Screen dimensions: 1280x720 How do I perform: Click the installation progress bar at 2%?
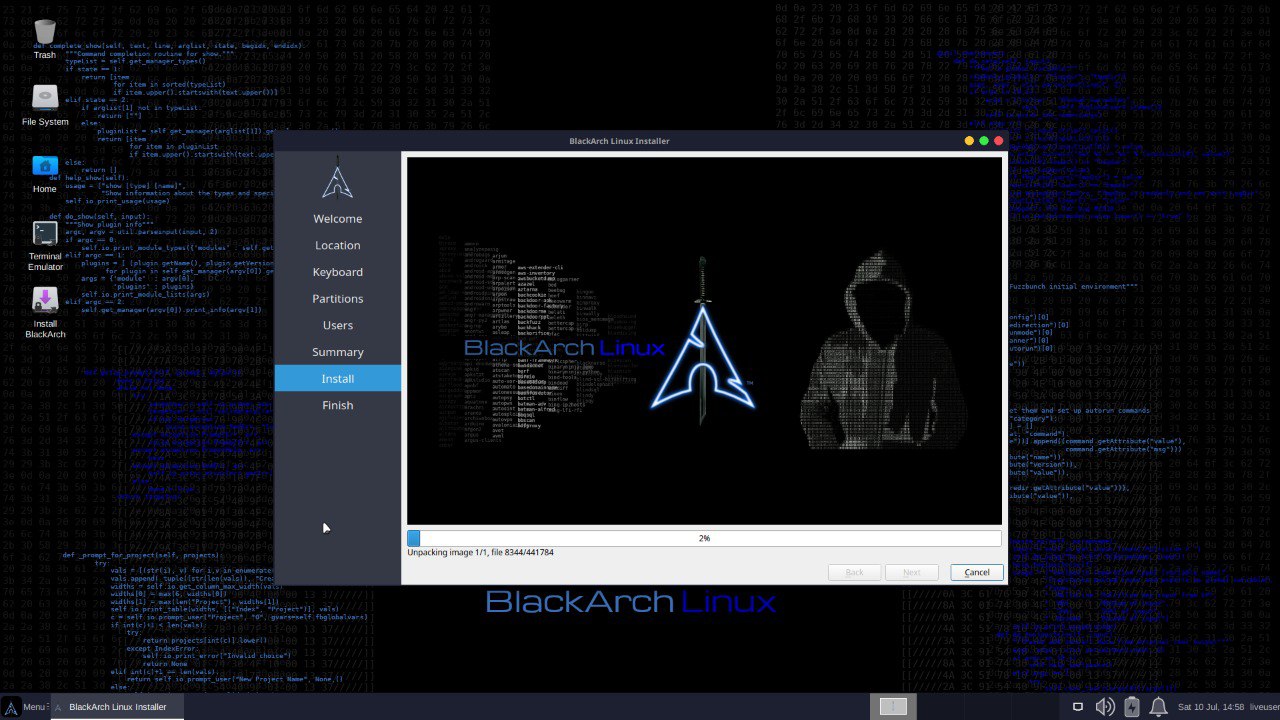704,538
